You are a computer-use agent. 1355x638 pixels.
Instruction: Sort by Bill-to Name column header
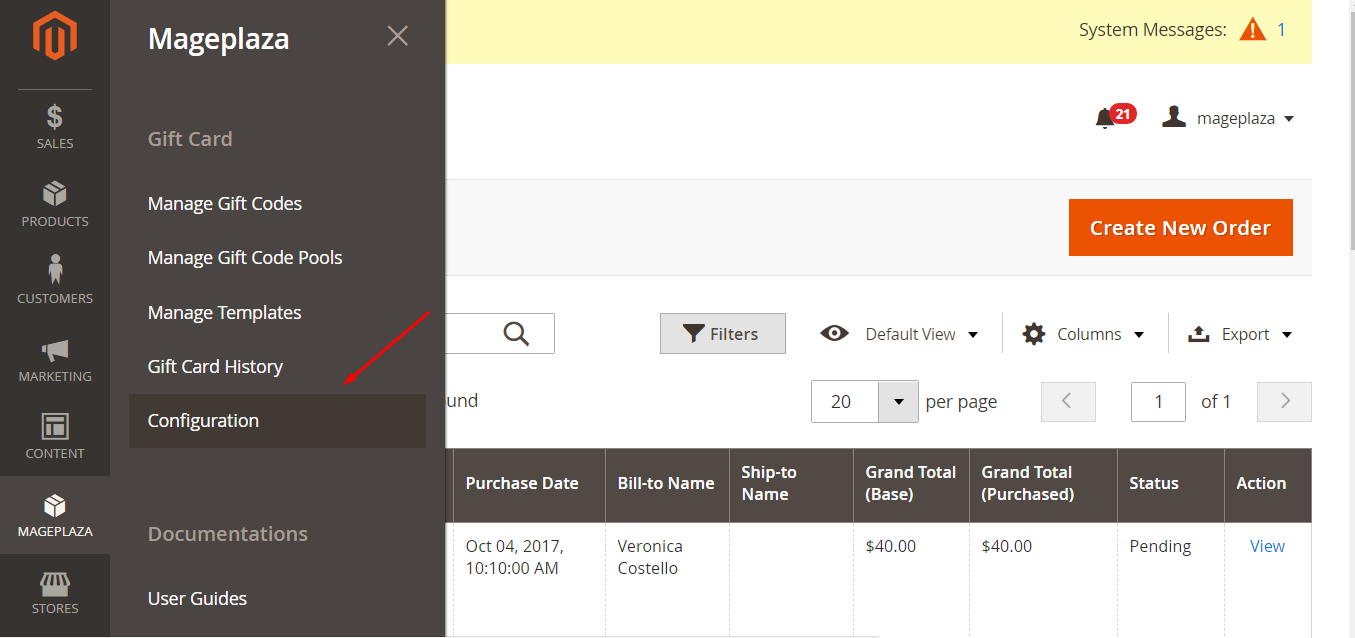tap(667, 484)
